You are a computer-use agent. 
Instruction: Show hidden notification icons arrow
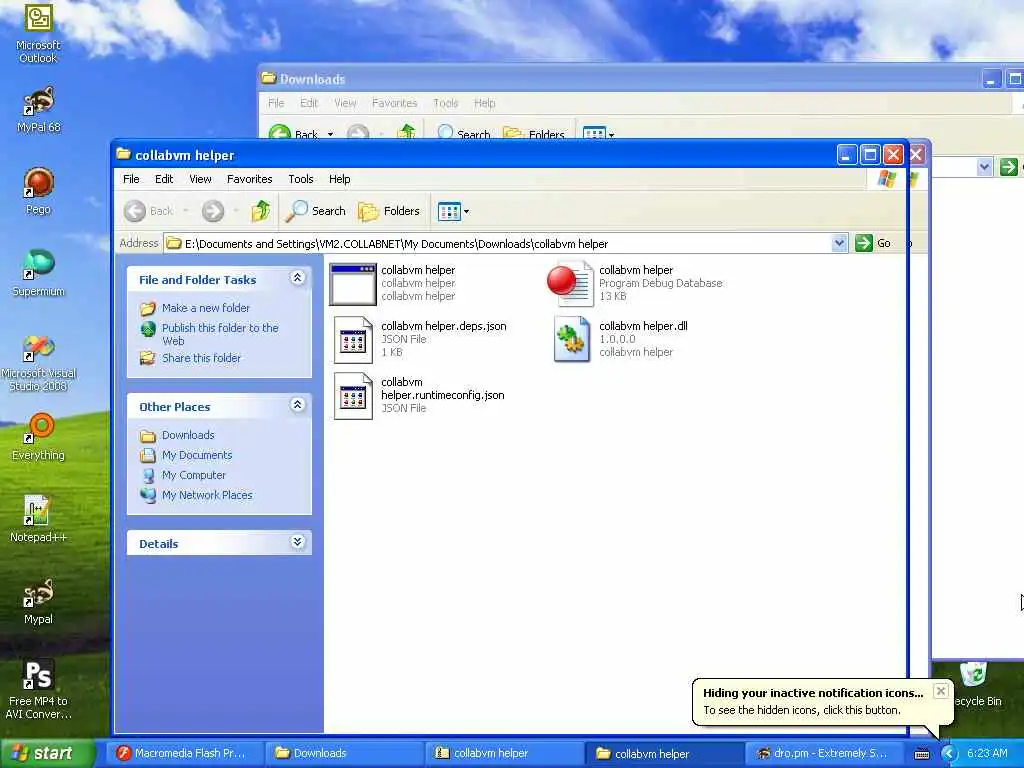949,753
